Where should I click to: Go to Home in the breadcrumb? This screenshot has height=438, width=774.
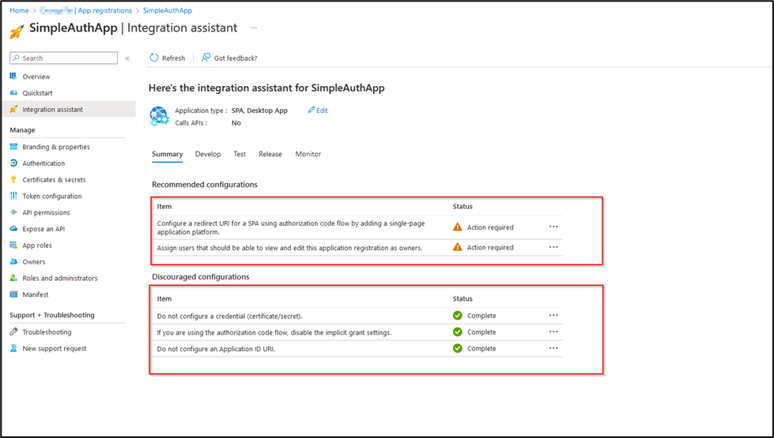[x=19, y=10]
